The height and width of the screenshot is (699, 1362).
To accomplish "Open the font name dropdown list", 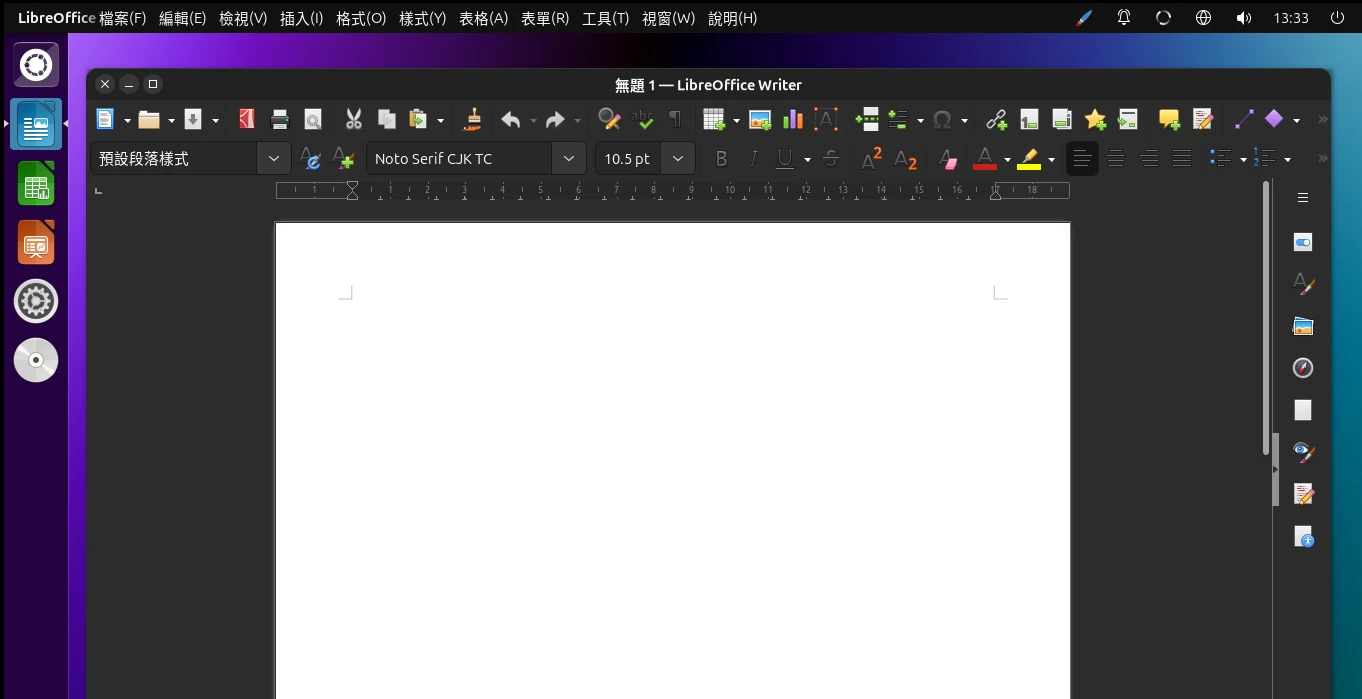I will (x=568, y=159).
